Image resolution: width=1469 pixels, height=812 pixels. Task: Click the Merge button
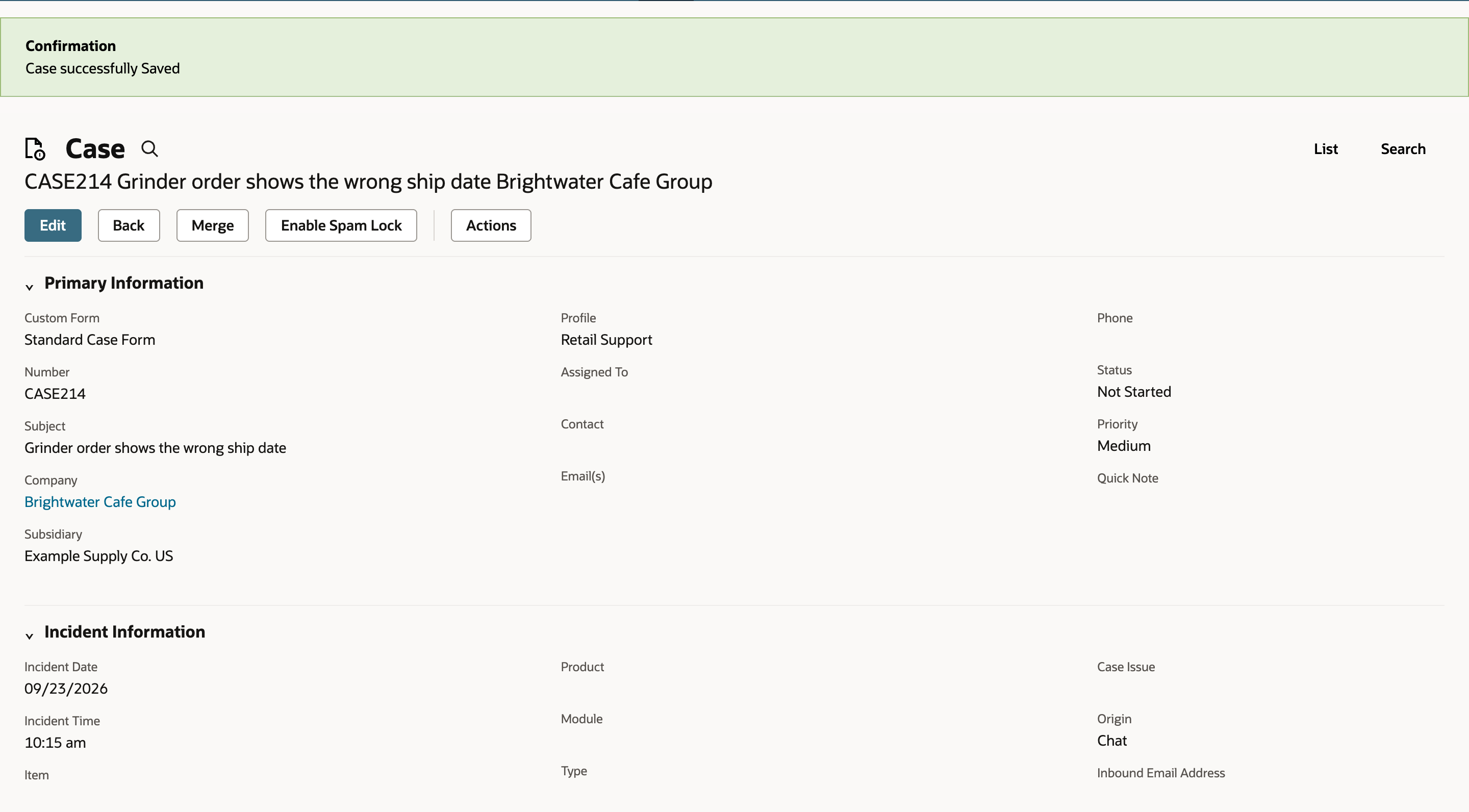pyautogui.click(x=213, y=225)
